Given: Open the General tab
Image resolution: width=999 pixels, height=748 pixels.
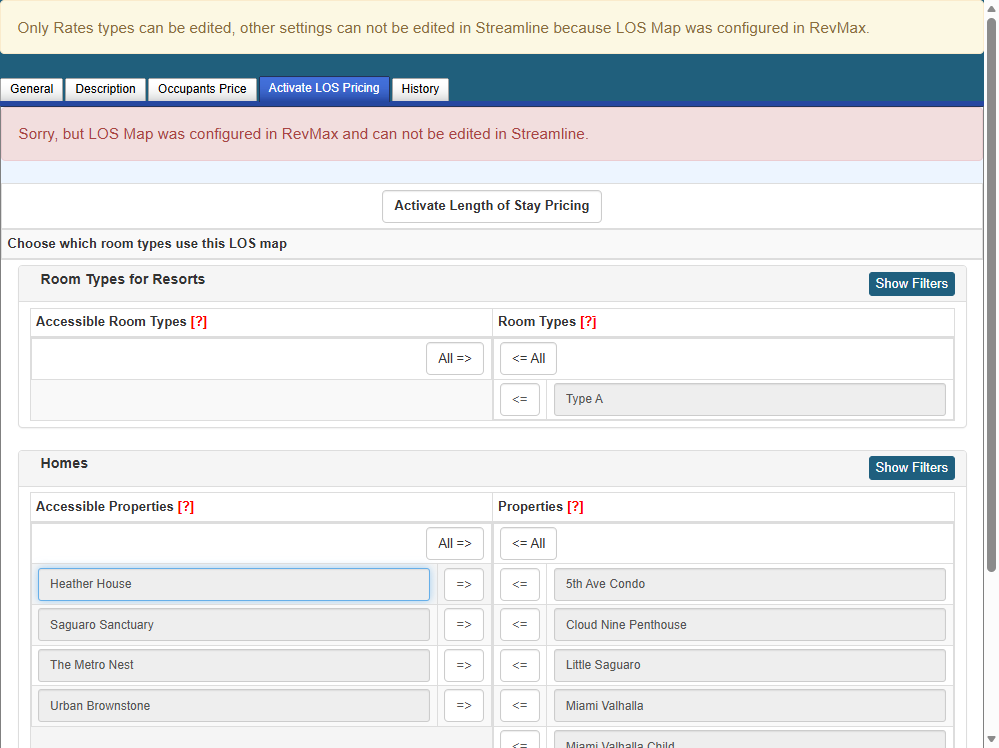Looking at the screenshot, I should 31,89.
